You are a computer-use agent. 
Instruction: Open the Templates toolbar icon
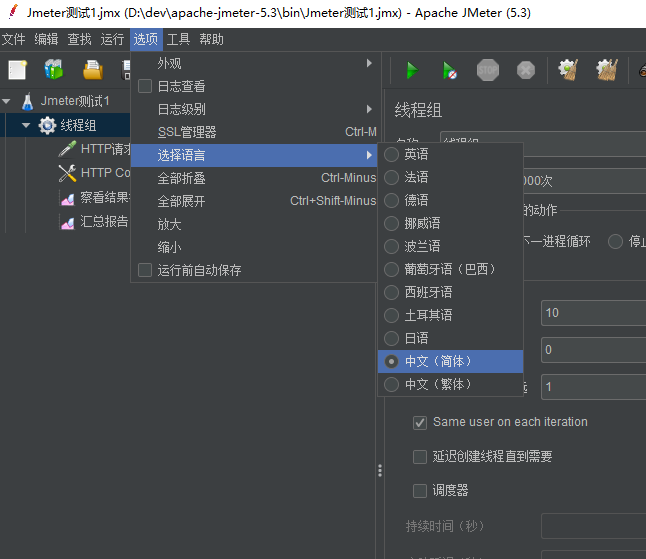(x=53, y=70)
